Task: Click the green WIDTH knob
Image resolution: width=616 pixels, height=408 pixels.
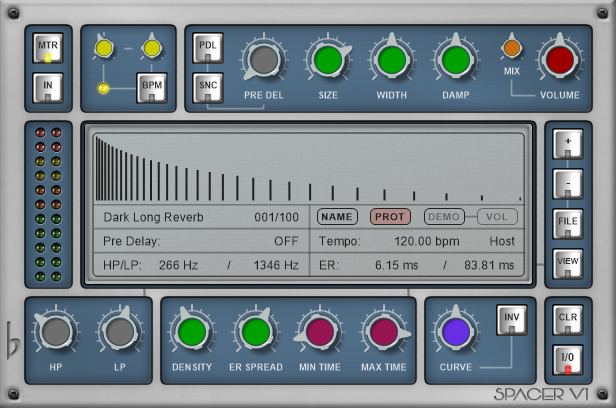Action: (392, 60)
